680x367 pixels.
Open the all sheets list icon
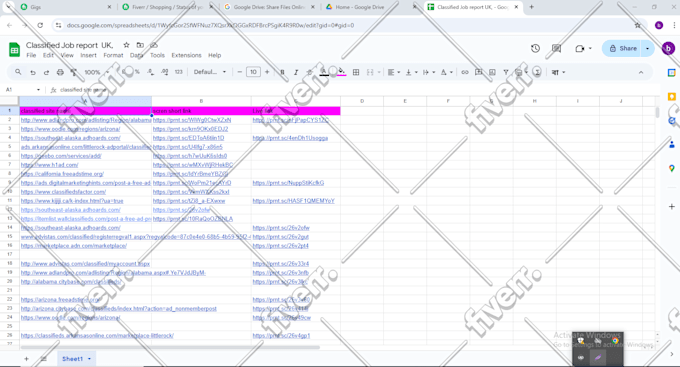[43, 359]
